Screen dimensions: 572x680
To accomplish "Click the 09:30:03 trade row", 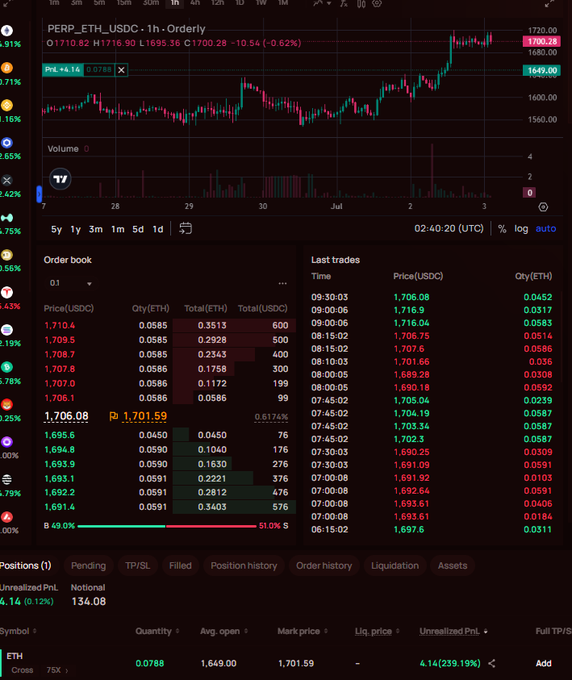I will tap(431, 297).
